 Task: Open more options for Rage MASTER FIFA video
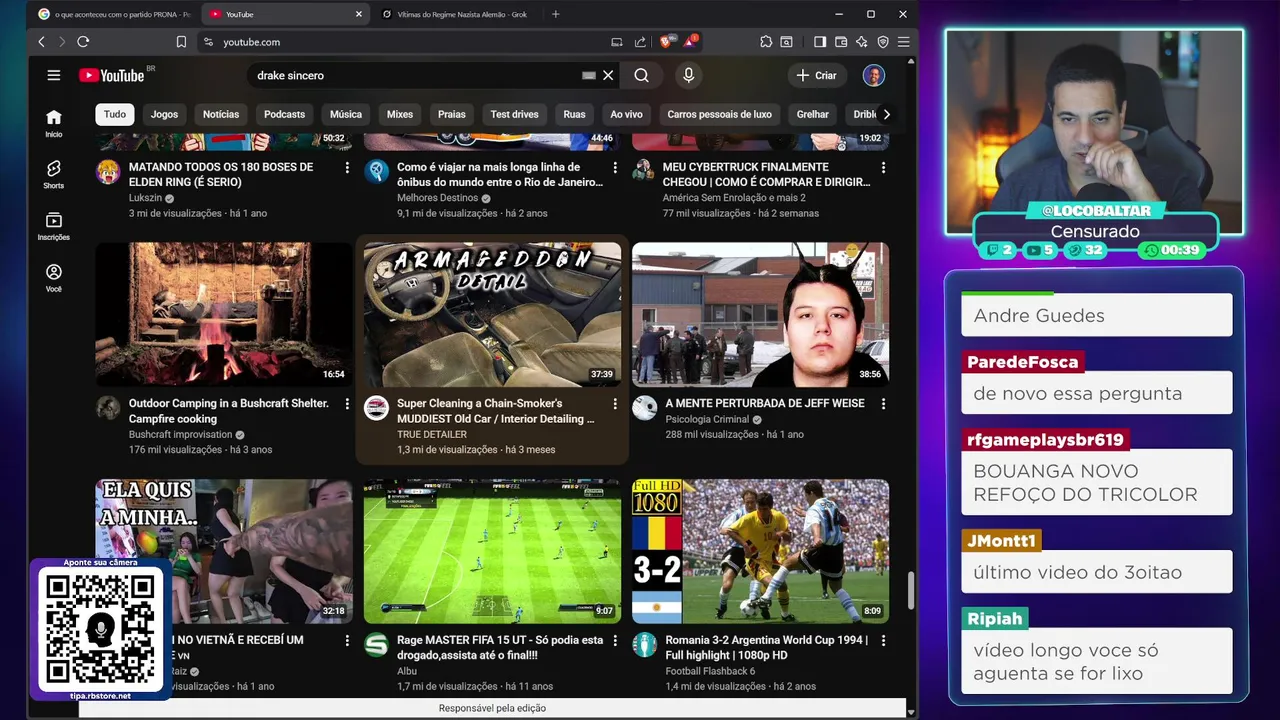[615, 640]
